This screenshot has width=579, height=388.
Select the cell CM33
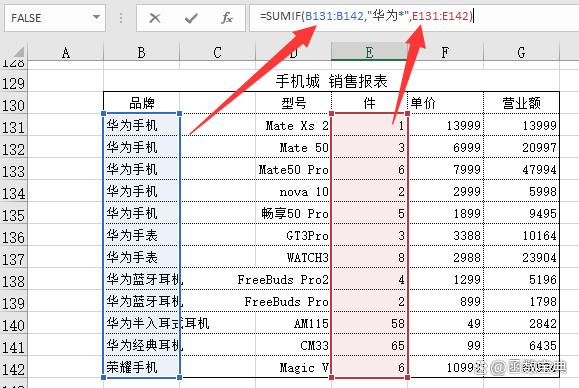[294, 345]
